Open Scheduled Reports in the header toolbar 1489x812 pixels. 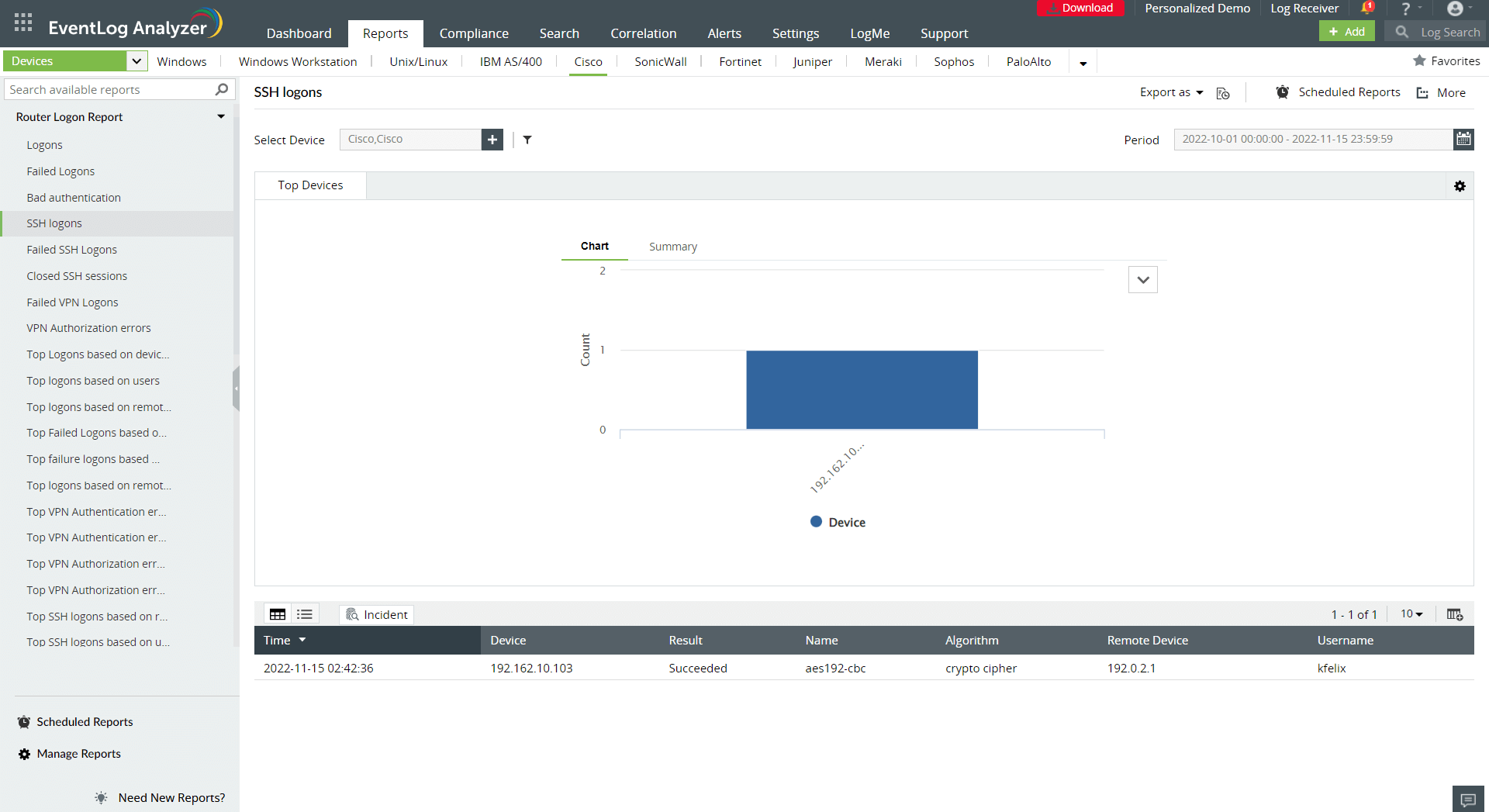(x=1339, y=92)
